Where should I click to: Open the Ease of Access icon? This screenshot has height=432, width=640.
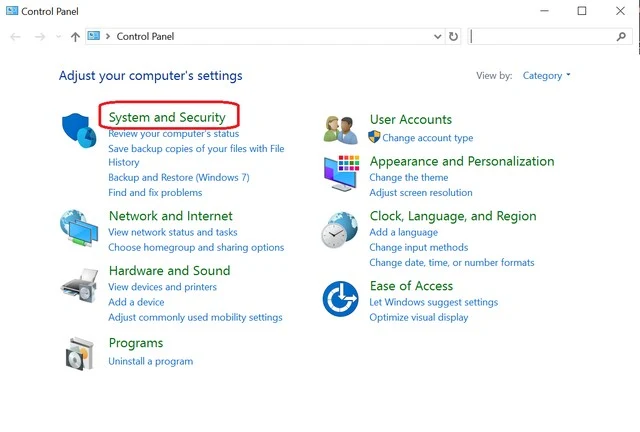point(340,298)
